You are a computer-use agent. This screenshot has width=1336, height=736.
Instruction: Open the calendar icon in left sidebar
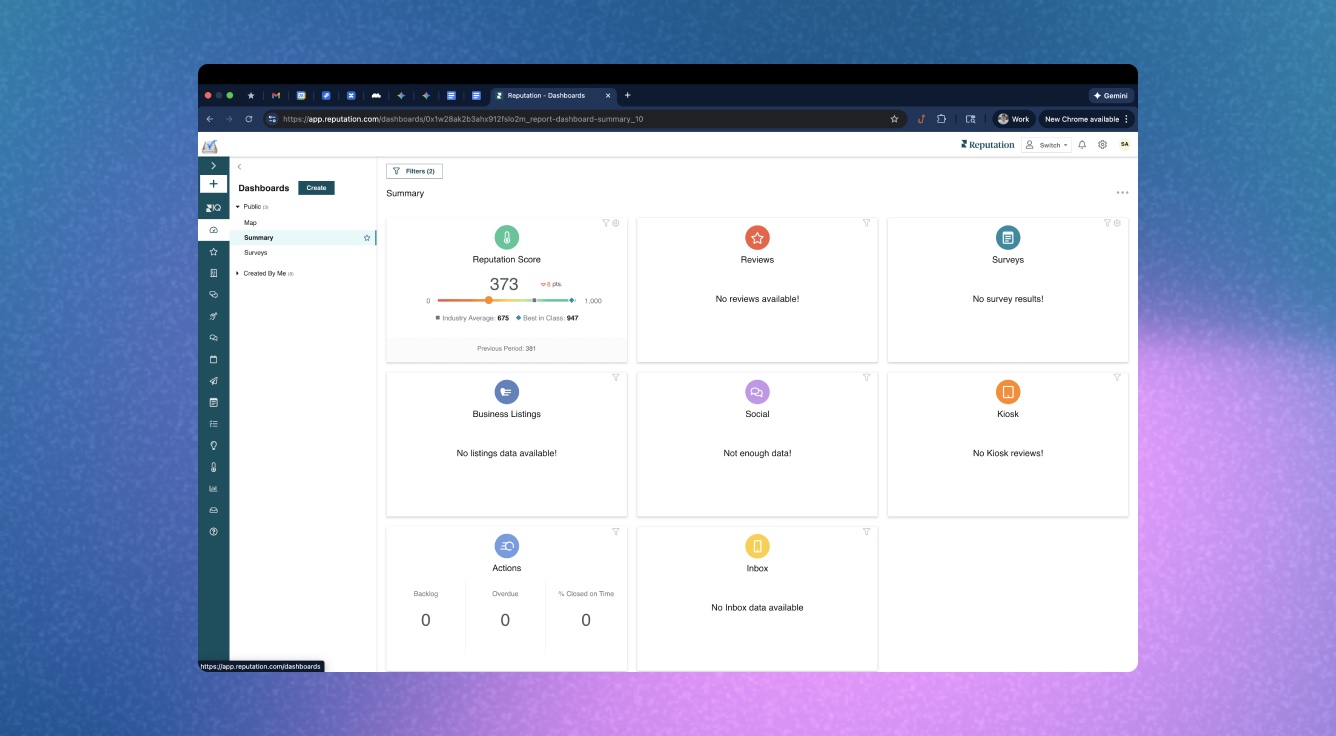coord(213,359)
